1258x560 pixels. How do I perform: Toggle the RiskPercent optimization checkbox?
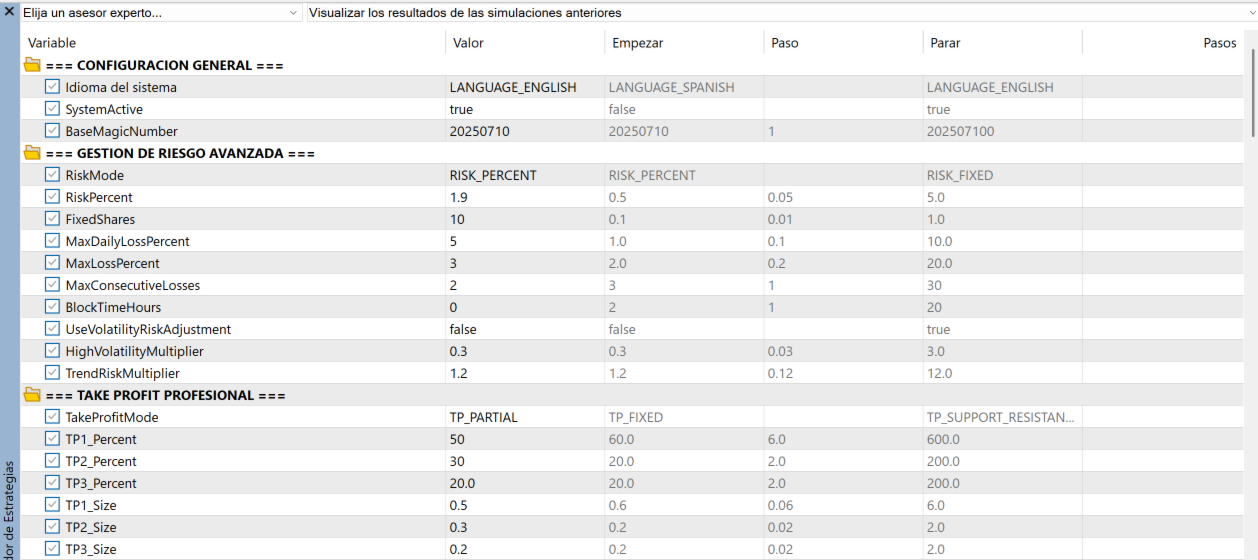pos(53,198)
